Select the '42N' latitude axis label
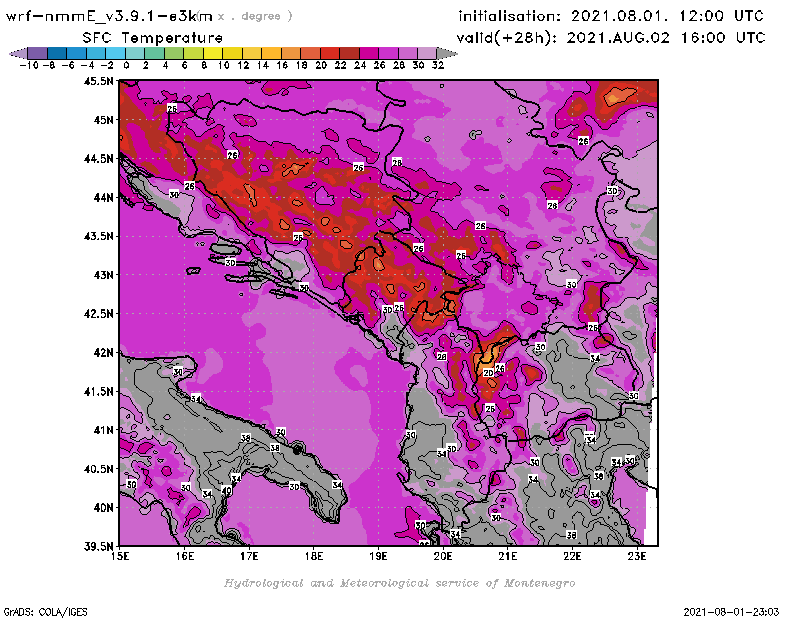Image resolution: width=800 pixels, height=618 pixels. point(103,352)
